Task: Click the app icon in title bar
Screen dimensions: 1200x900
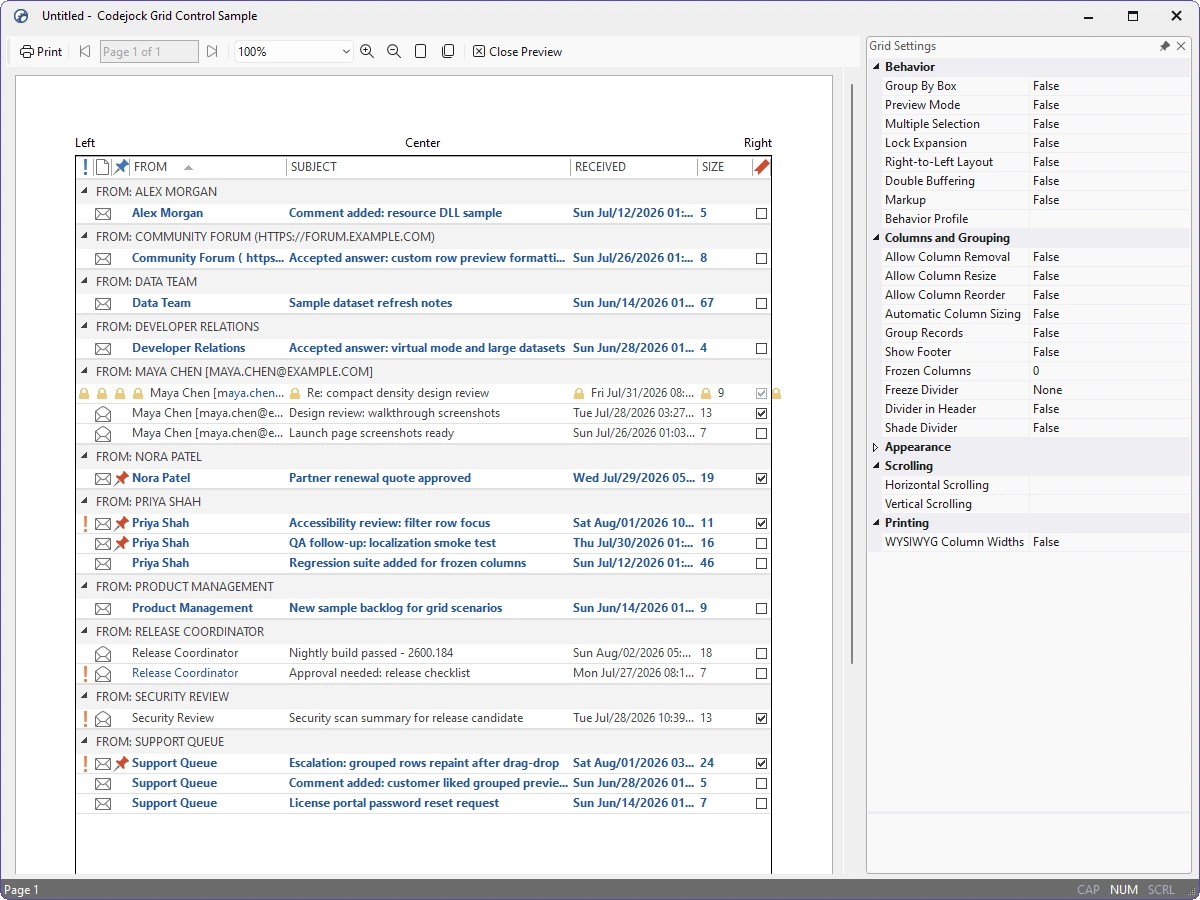Action: tap(21, 16)
